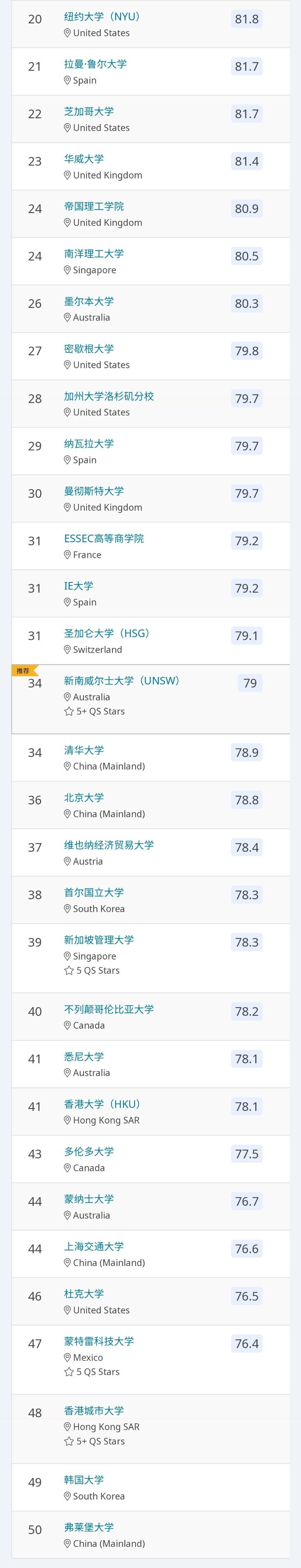
Task: Go to the 杜克大学 page
Action: coord(84,1294)
